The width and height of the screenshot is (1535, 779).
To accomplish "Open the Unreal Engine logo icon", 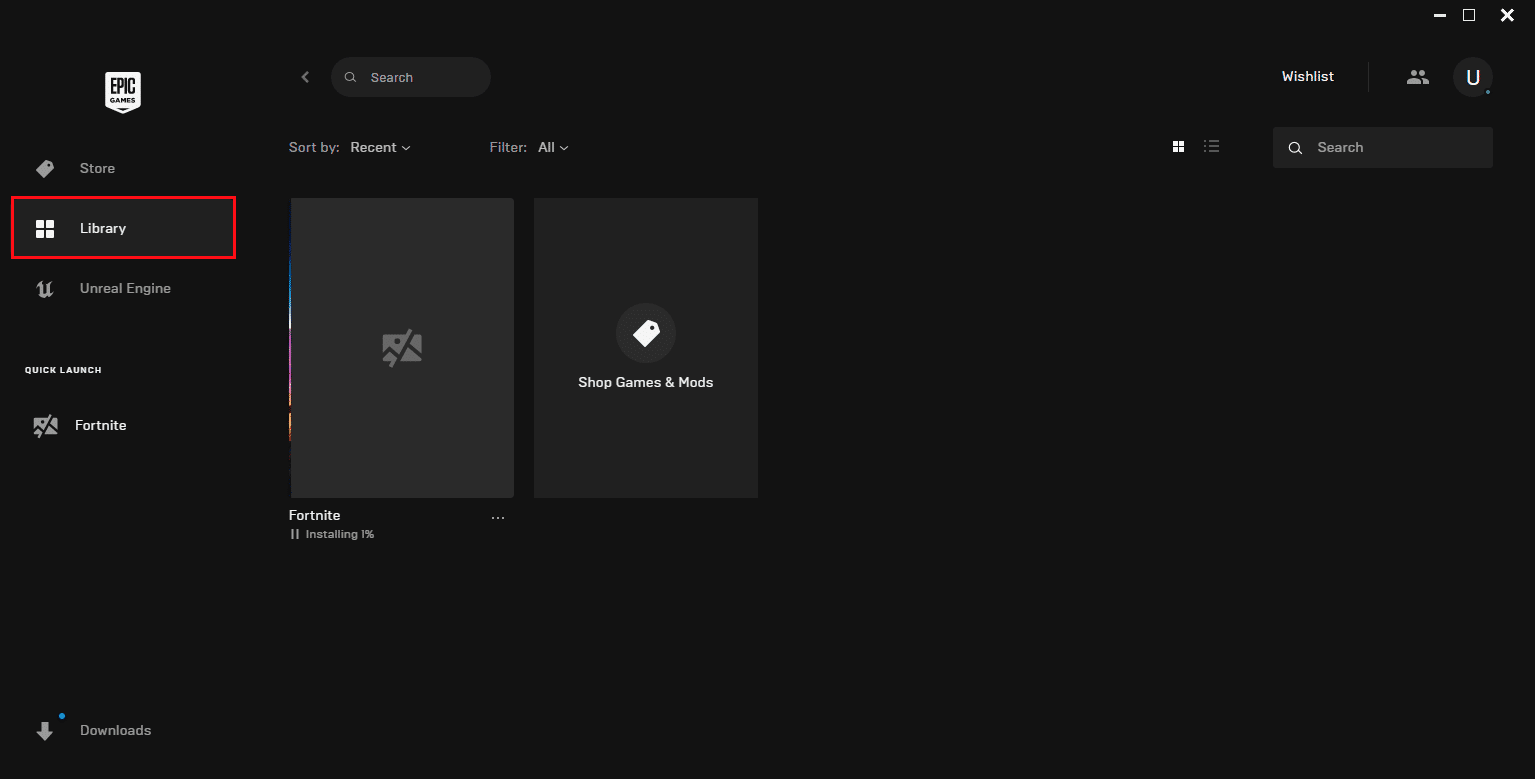I will pyautogui.click(x=45, y=289).
